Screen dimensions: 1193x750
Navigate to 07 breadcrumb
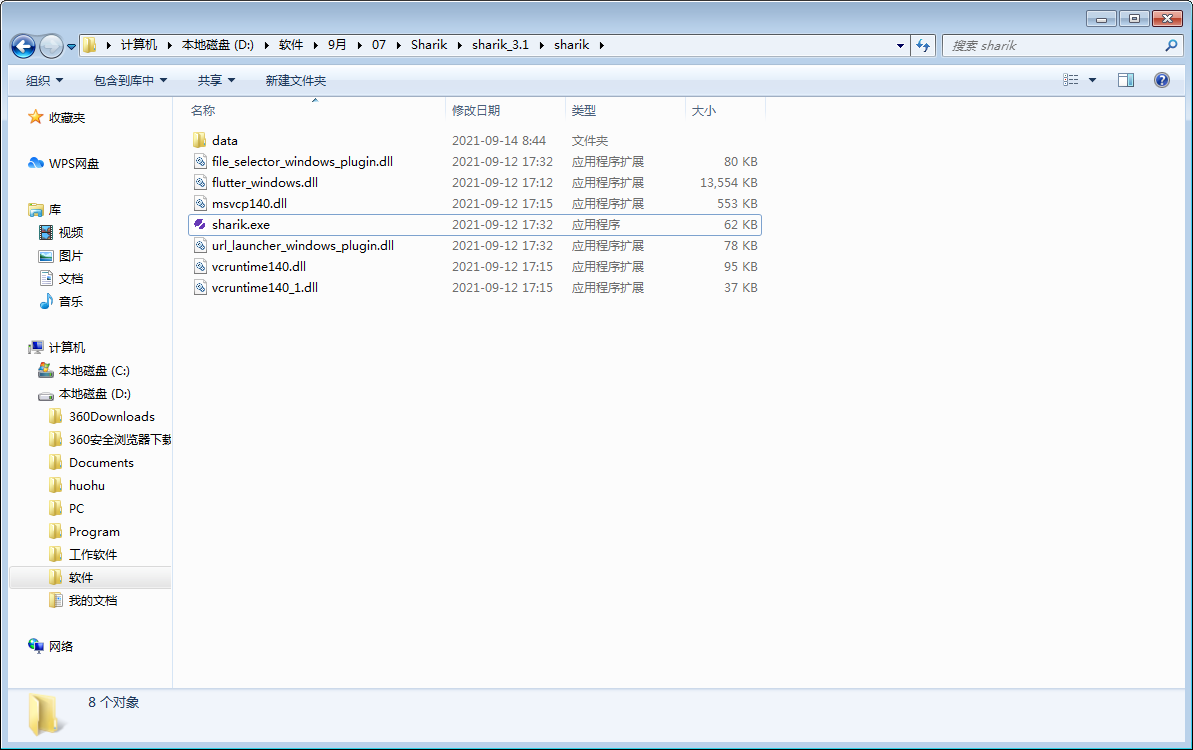pyautogui.click(x=379, y=45)
